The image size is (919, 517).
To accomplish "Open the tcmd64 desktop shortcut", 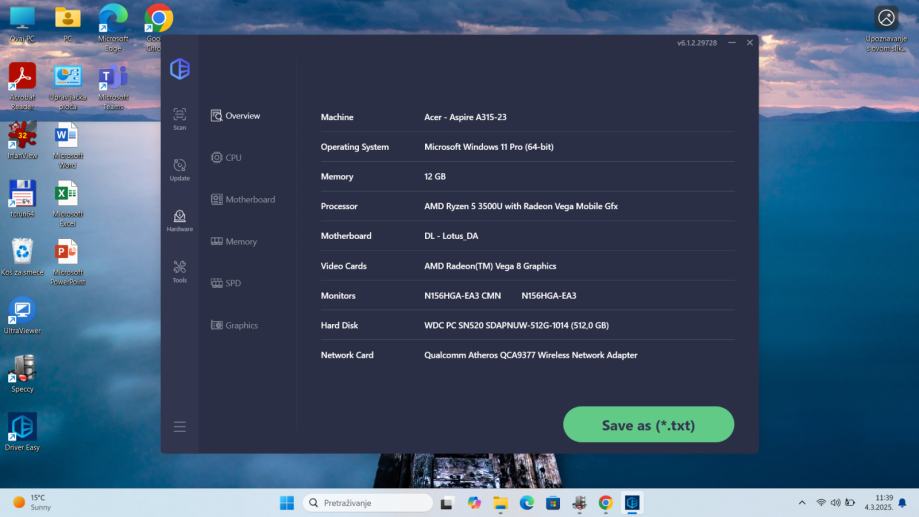I will [x=22, y=199].
